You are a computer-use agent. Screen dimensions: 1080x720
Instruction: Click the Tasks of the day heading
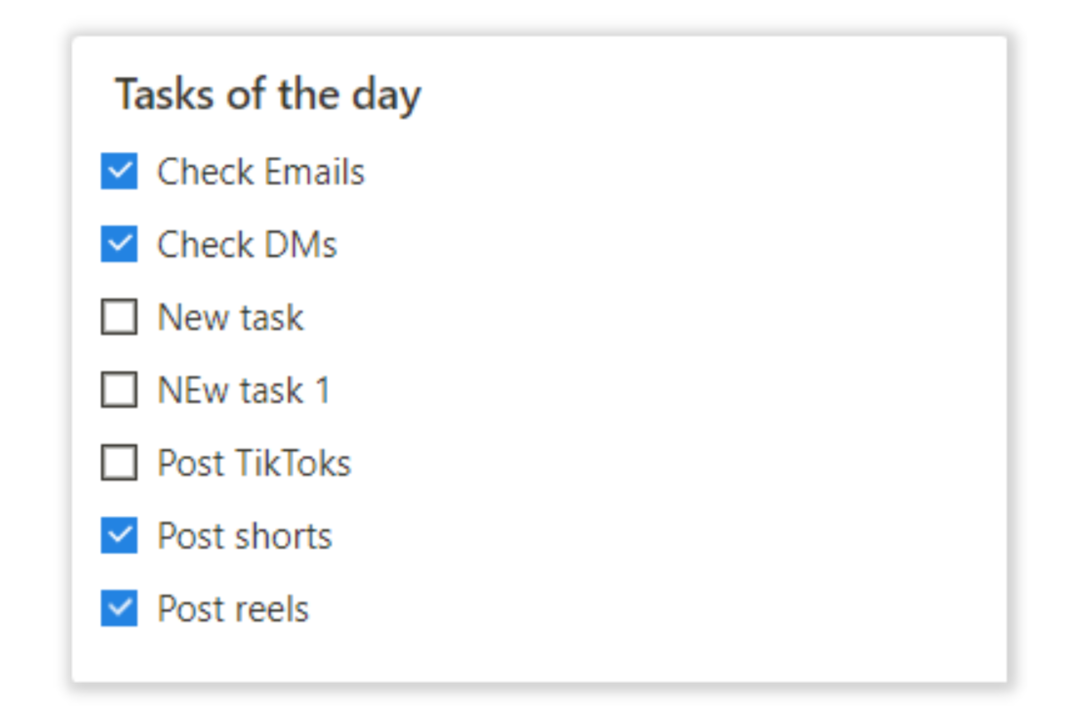tap(268, 95)
